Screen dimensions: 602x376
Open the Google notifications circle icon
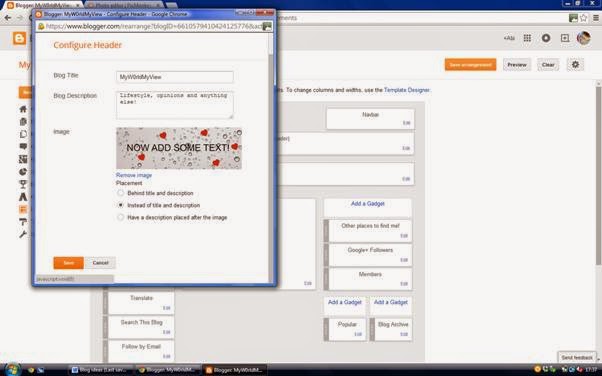[x=546, y=38]
